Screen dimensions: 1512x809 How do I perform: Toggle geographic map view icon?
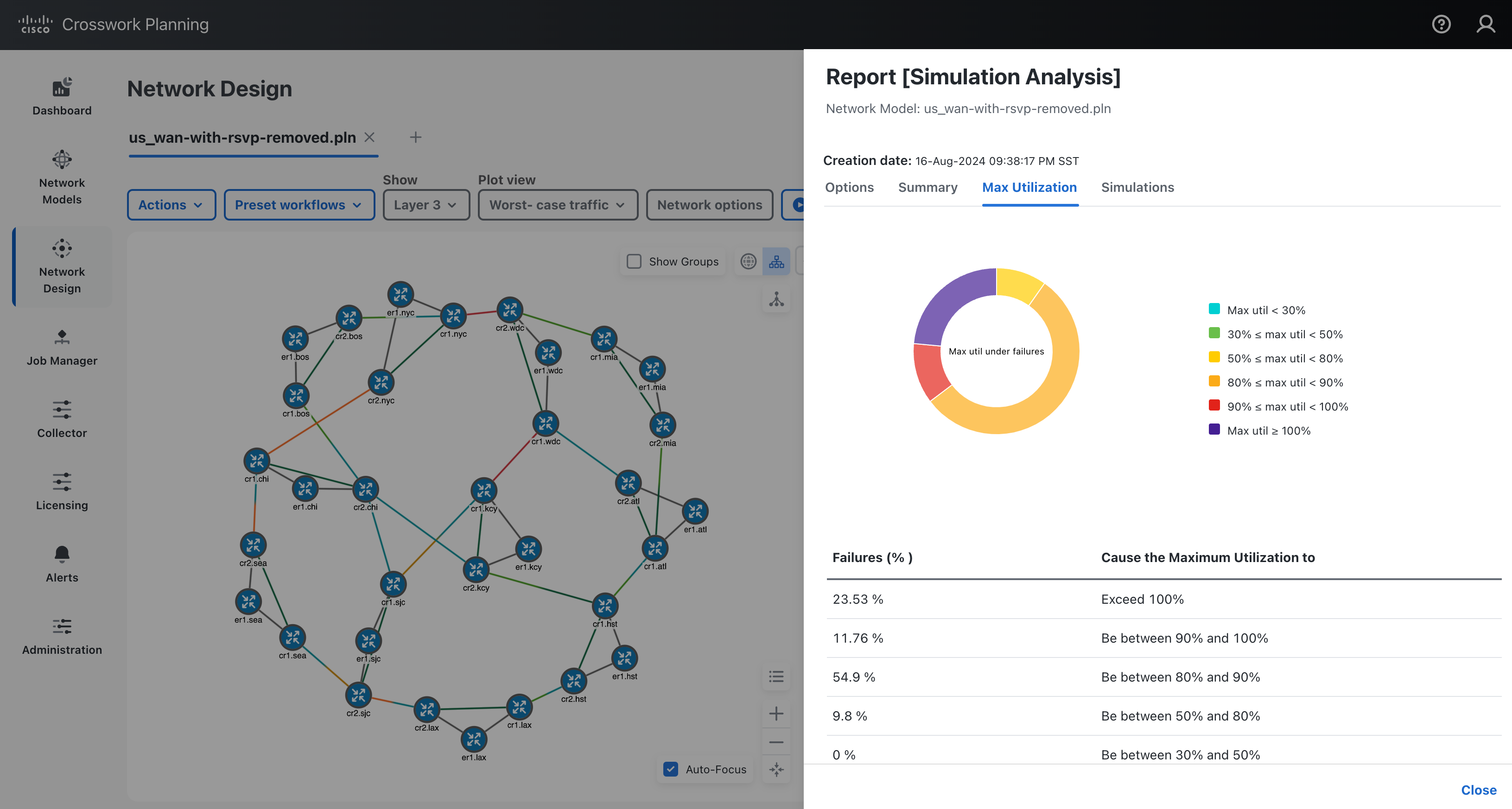pos(748,261)
